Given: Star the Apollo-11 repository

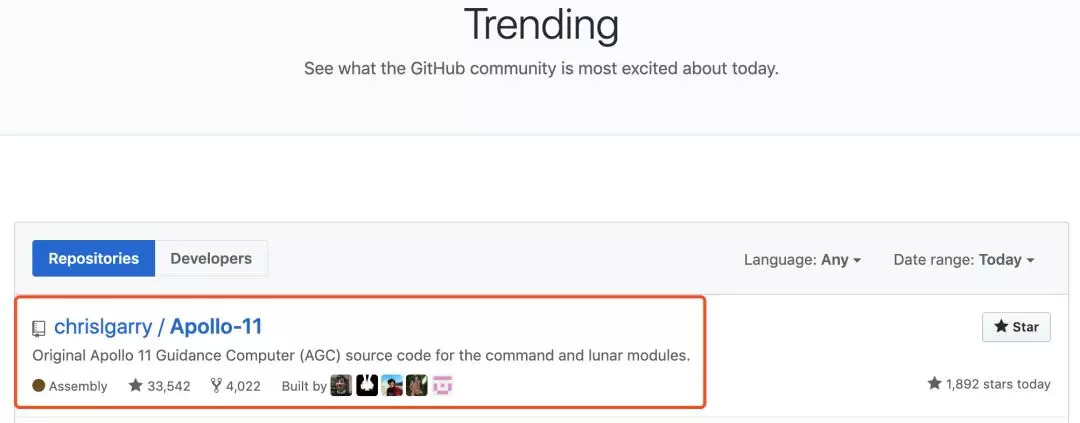Looking at the screenshot, I should (1016, 327).
